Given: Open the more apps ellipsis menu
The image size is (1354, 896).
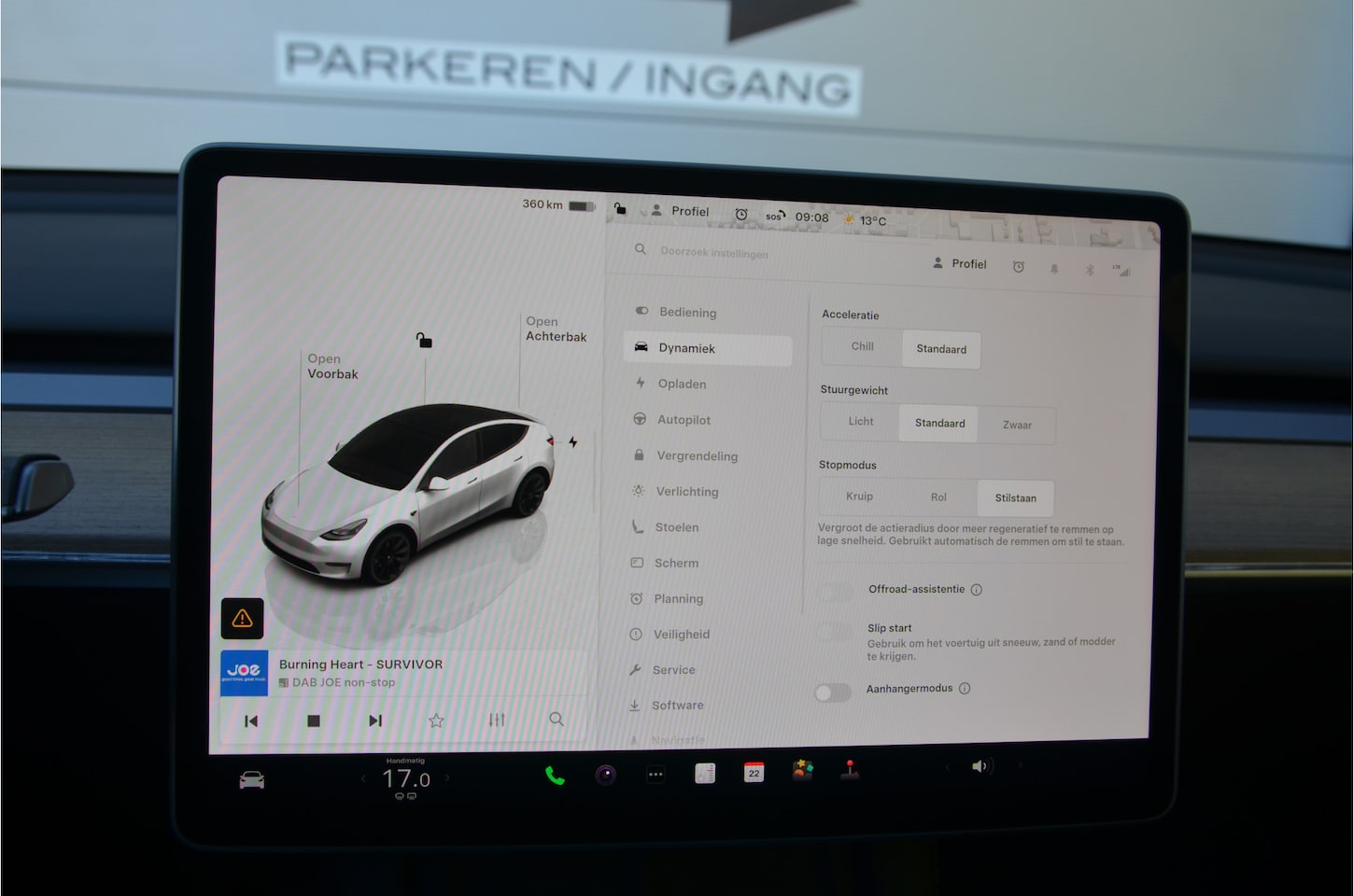Looking at the screenshot, I should click(656, 774).
